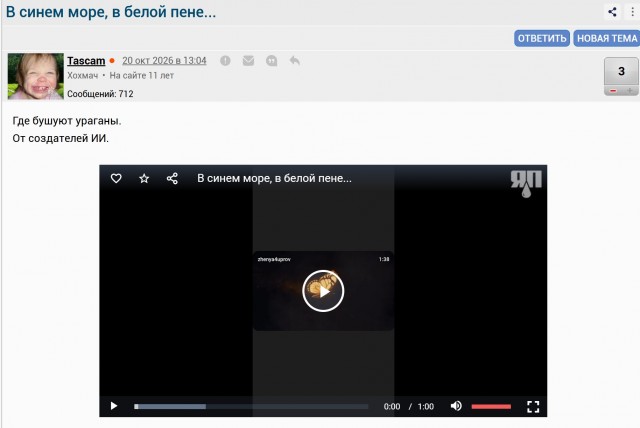The image size is (640, 428).
Task: Click the НОВАЯ ТЕМА button
Action: [607, 38]
